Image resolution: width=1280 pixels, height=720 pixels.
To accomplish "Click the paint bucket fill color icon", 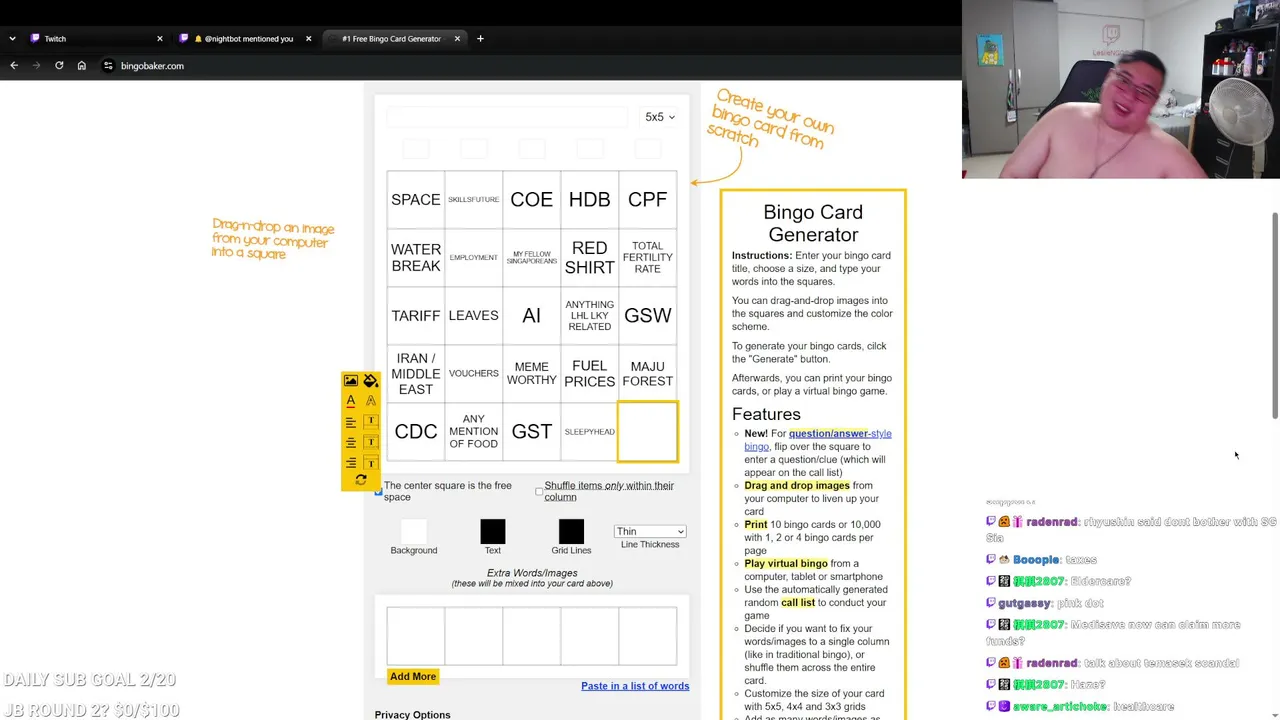I will (x=371, y=381).
